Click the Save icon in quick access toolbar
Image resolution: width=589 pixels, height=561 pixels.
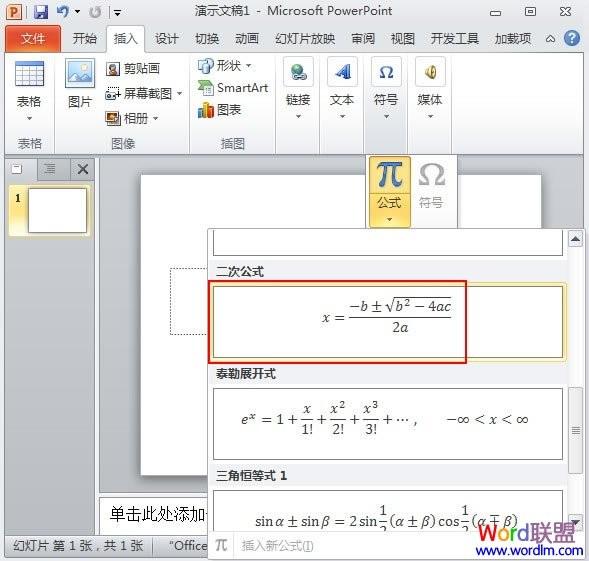(41, 12)
